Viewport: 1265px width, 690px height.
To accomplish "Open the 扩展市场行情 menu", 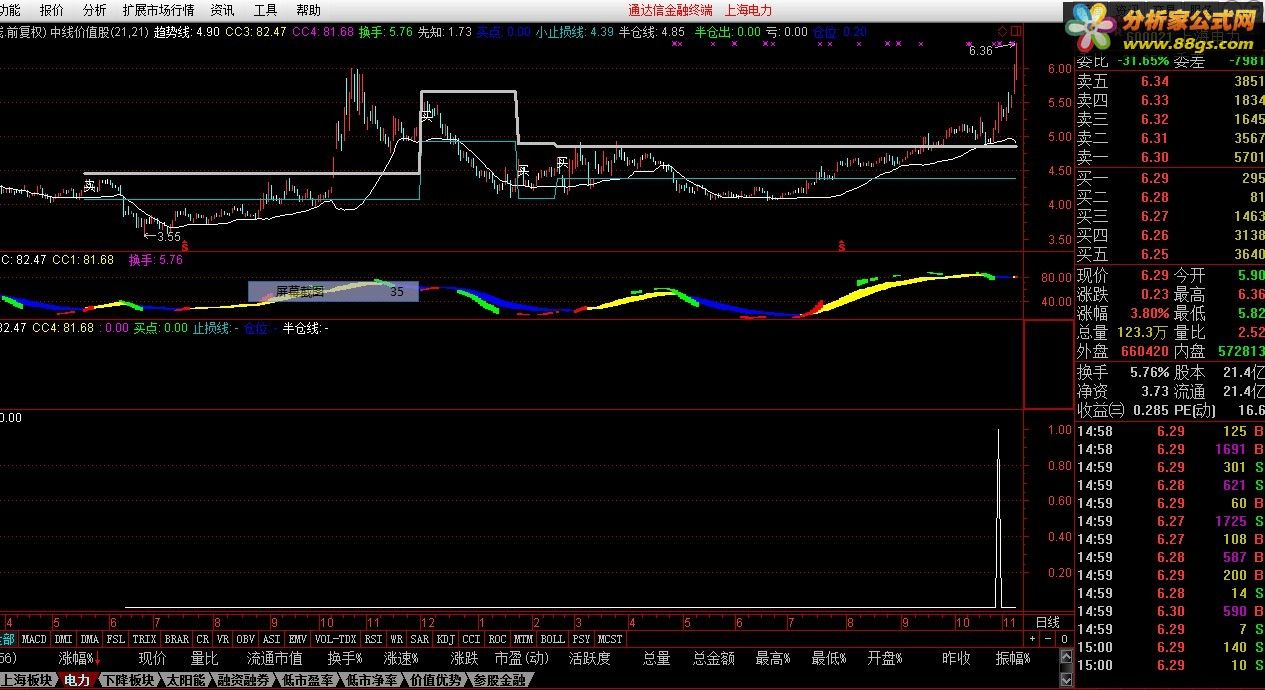I will pos(158,10).
